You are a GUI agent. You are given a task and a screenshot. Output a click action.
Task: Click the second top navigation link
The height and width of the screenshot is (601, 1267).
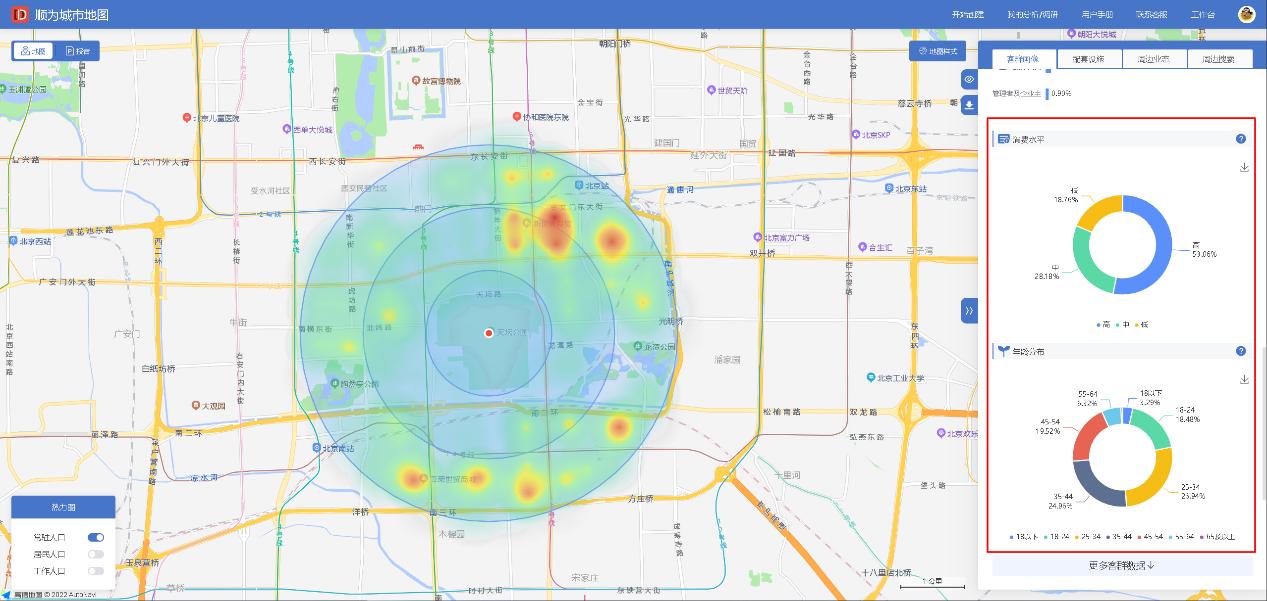[1032, 15]
